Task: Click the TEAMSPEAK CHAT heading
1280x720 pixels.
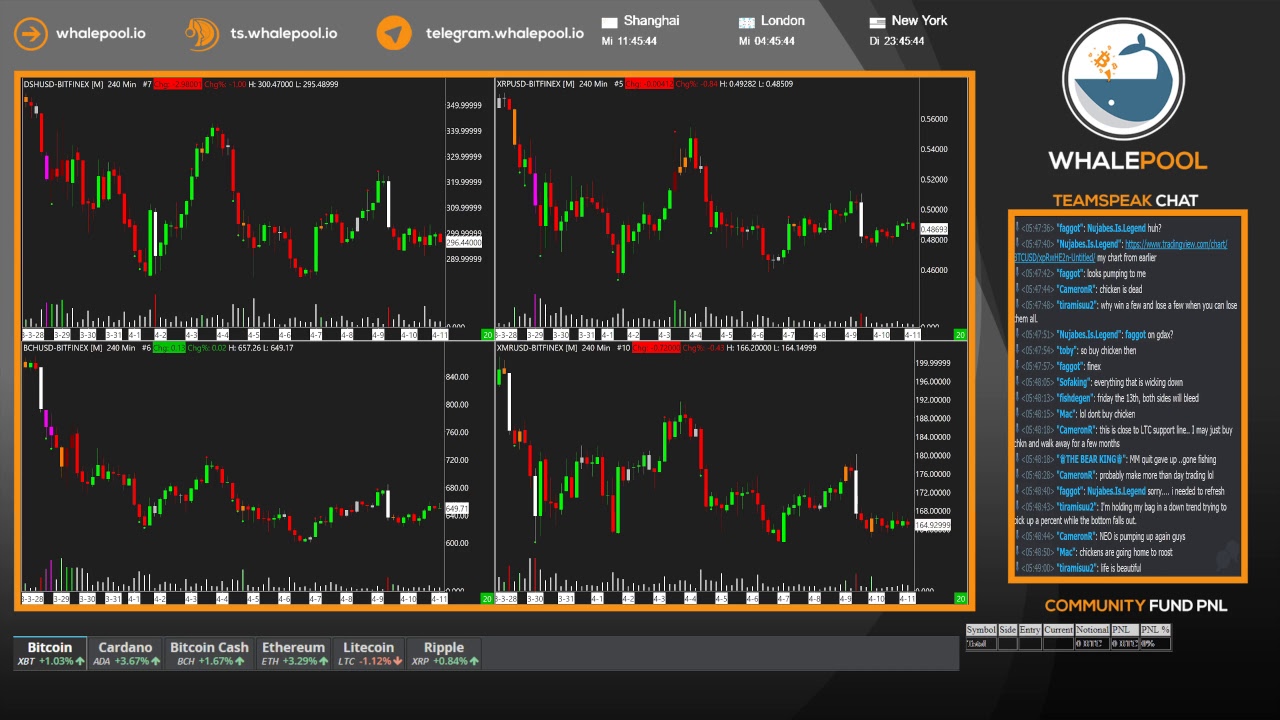Action: pos(1125,200)
